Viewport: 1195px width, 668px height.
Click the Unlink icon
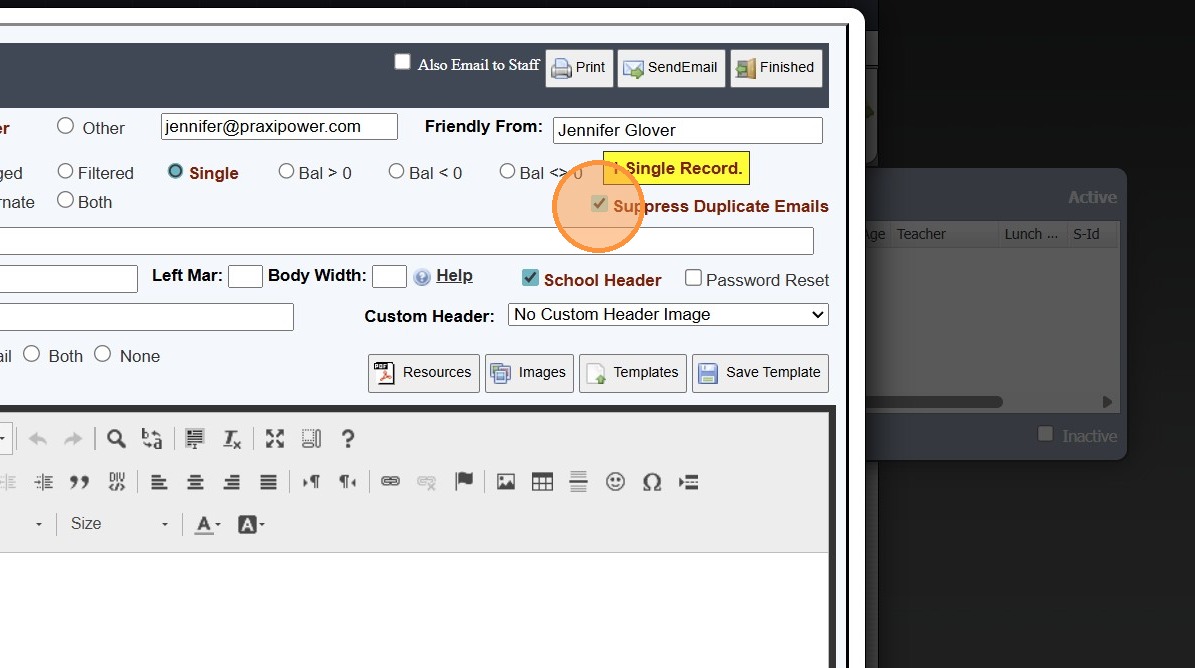[x=427, y=482]
